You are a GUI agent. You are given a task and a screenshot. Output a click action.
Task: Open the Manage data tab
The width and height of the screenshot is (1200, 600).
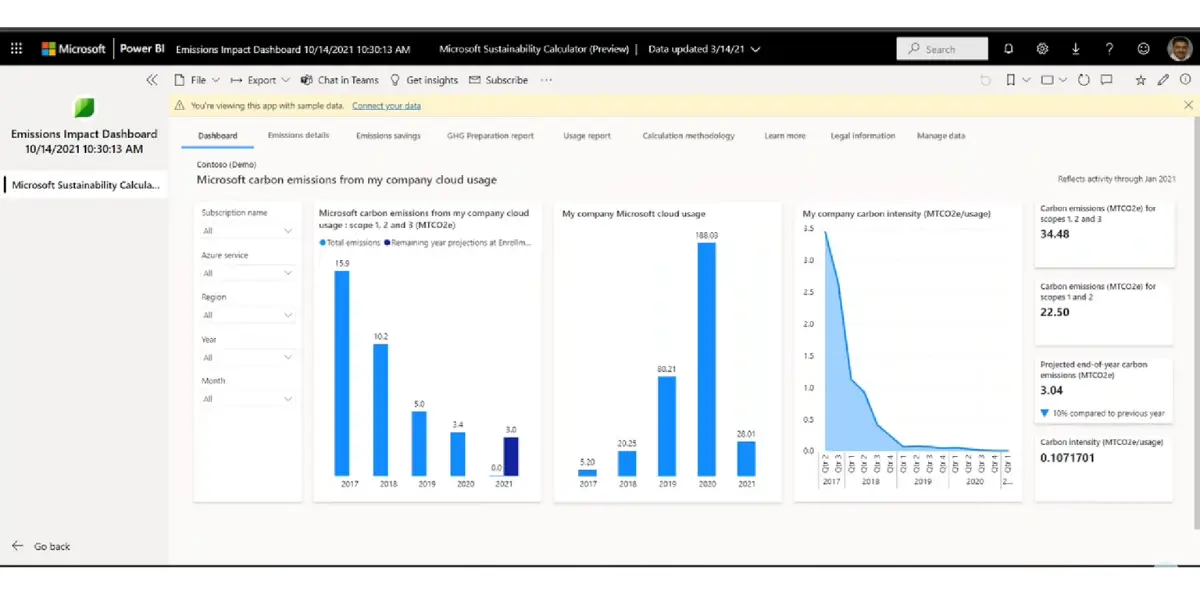coord(941,136)
